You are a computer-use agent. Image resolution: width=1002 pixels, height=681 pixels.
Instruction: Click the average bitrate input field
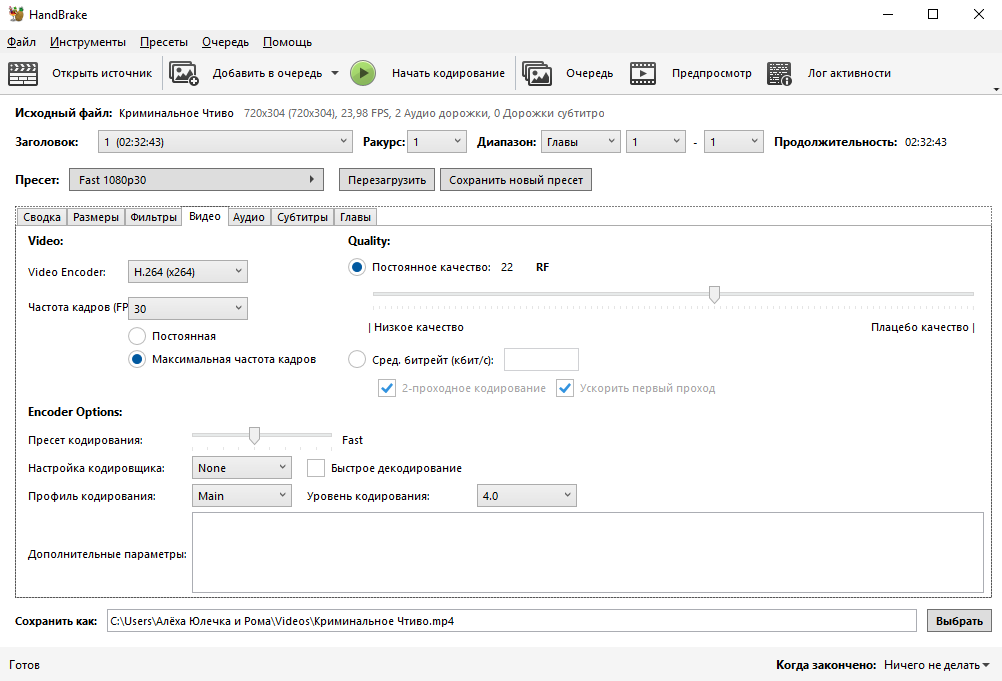(541, 360)
